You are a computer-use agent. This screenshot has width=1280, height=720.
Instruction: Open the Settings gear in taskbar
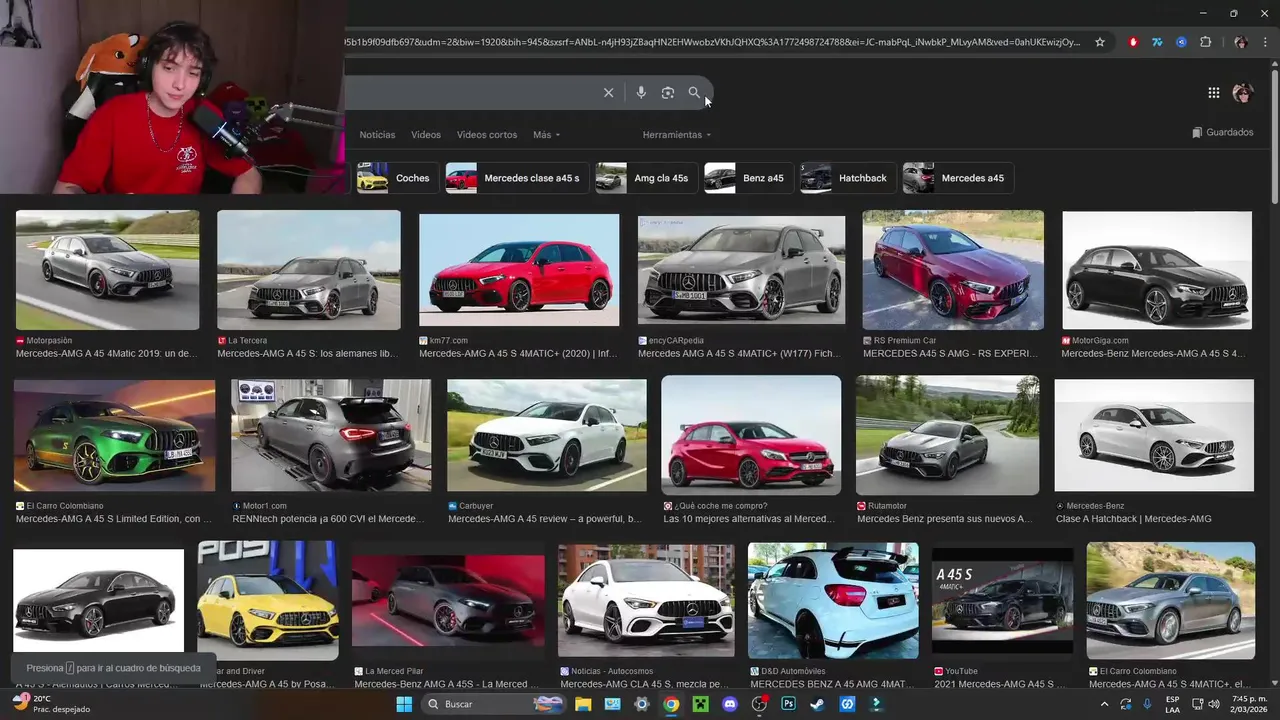click(x=642, y=704)
